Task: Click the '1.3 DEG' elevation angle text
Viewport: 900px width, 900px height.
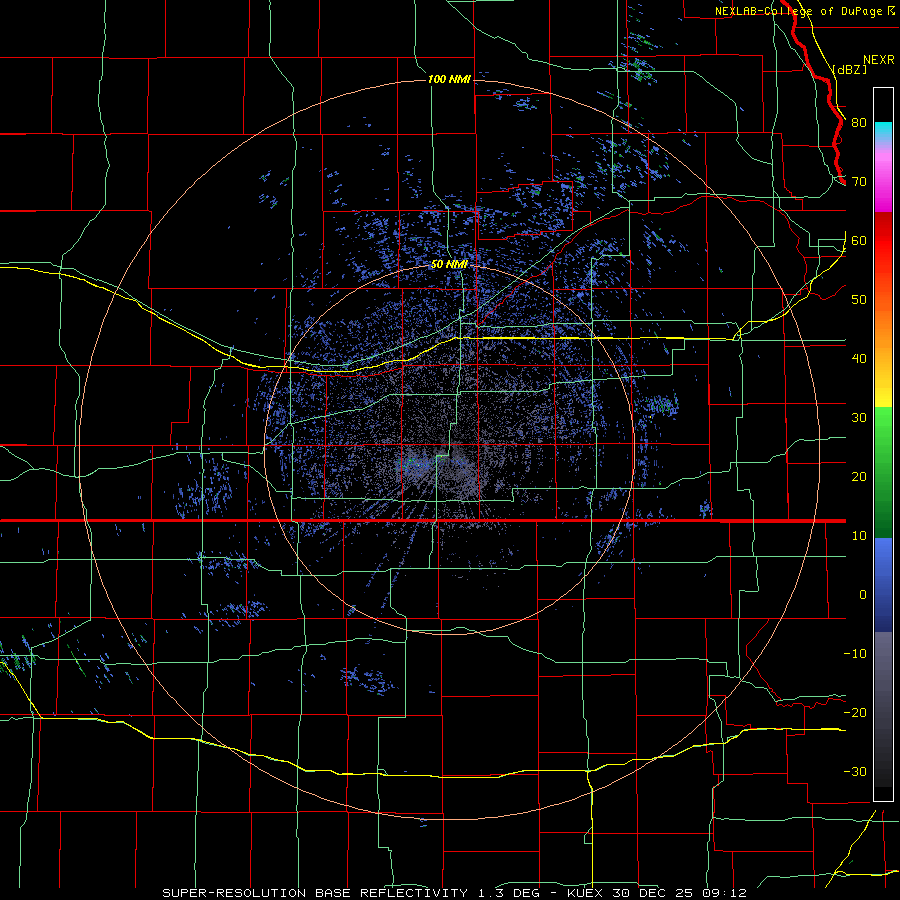Action: coord(511,893)
